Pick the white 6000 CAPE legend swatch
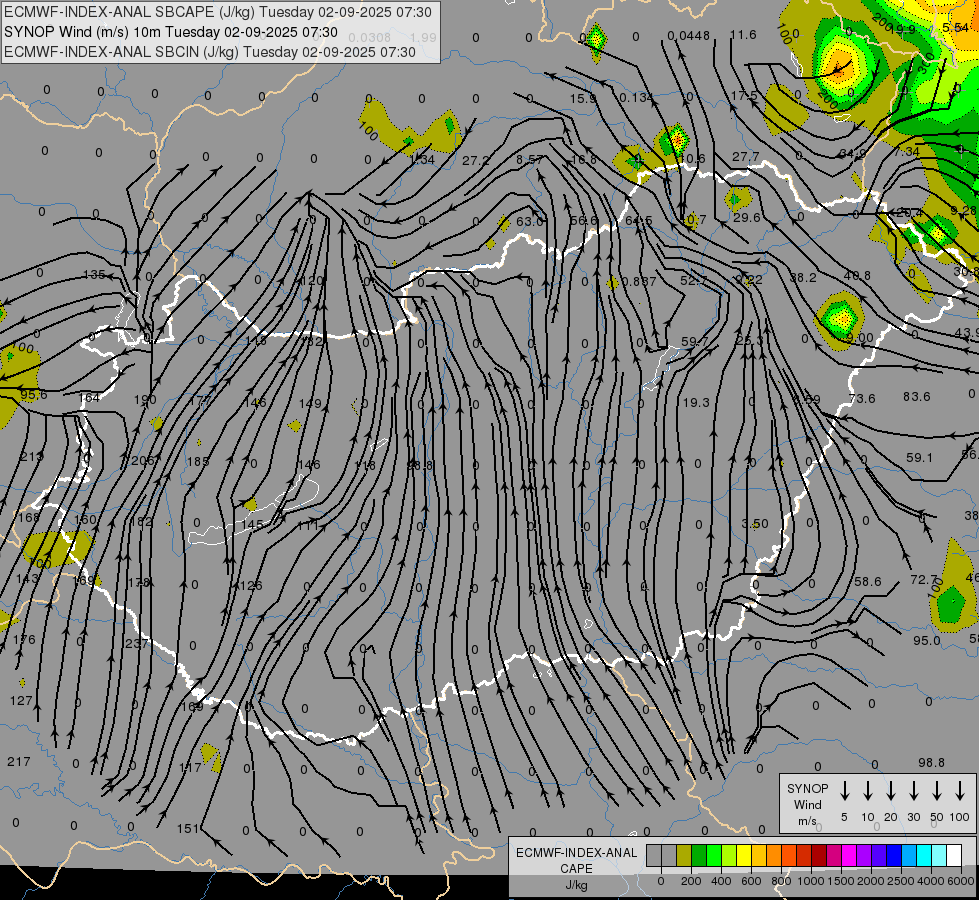Screen dimensions: 979x900 pos(954,856)
